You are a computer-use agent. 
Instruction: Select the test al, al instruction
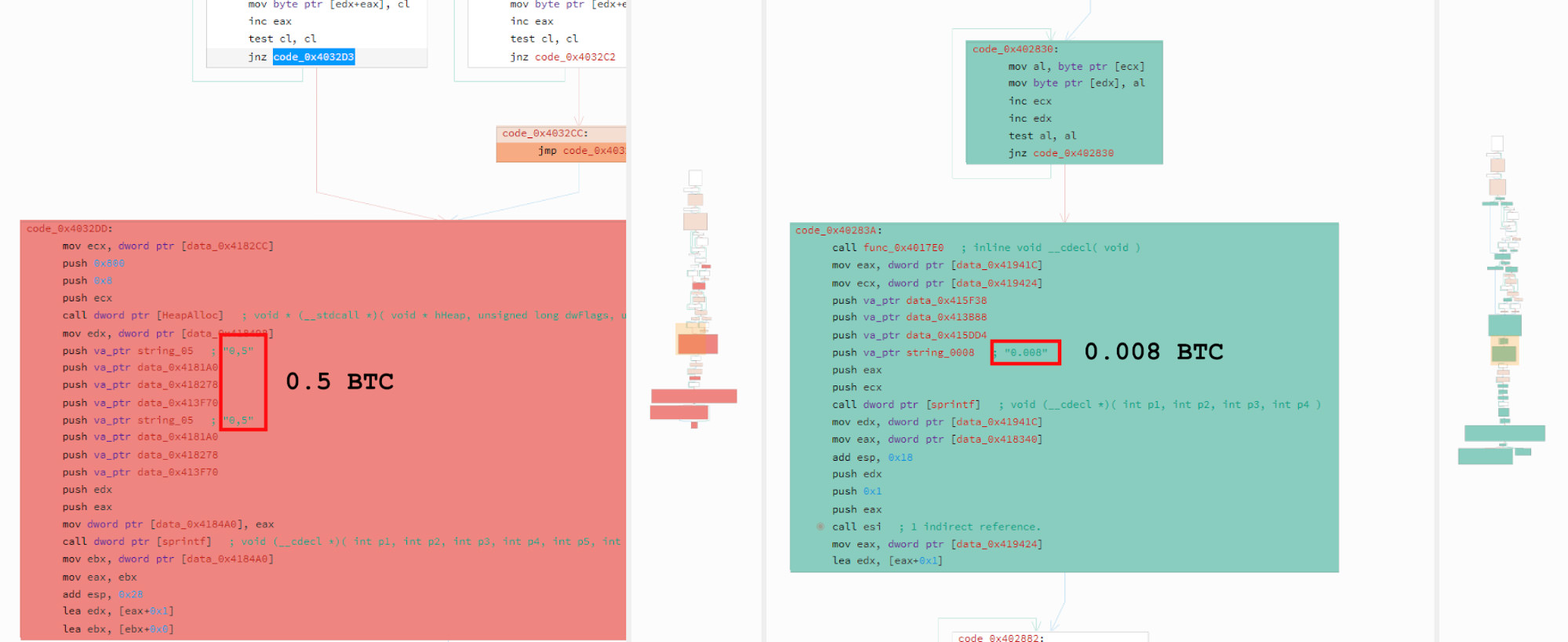(x=1042, y=135)
